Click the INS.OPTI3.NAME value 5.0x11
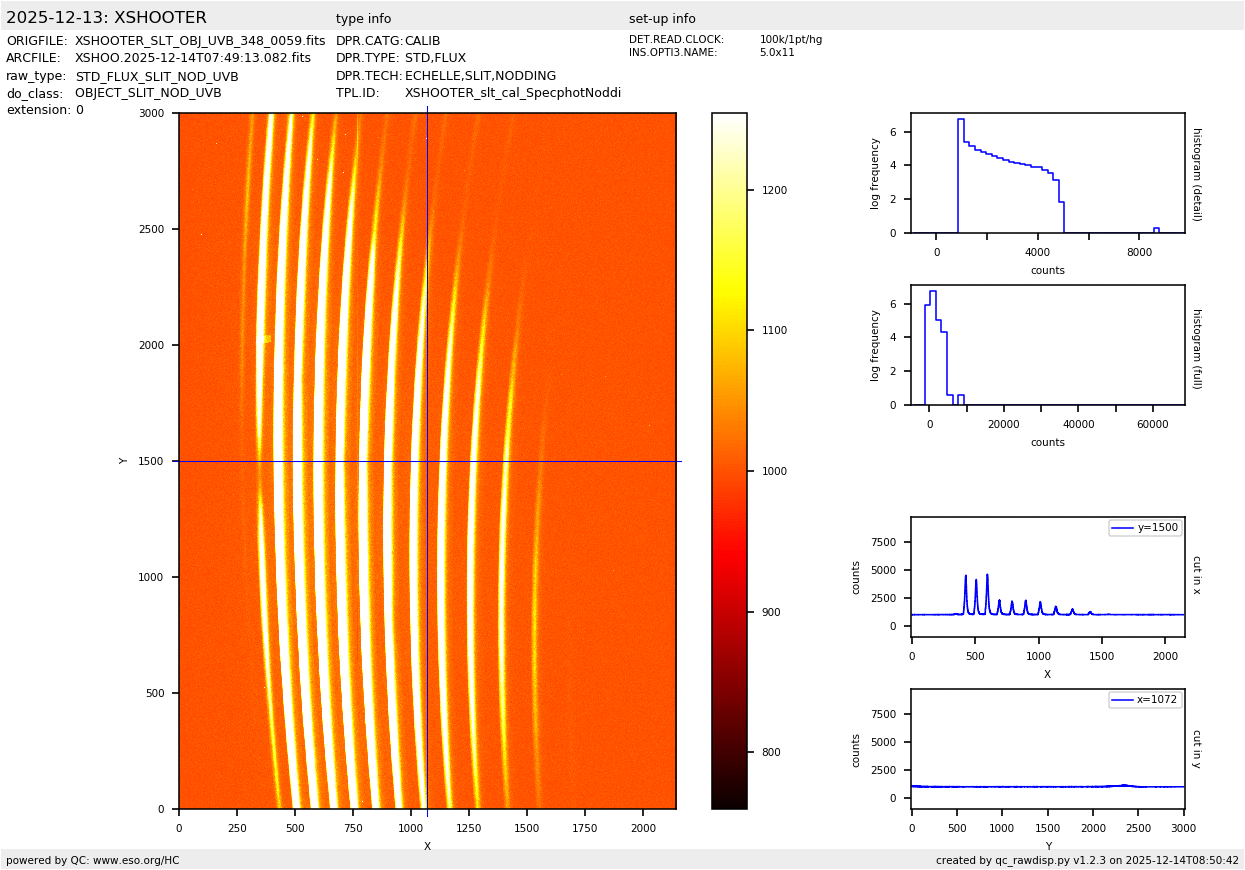The height and width of the screenshot is (870, 1245). coord(777,53)
